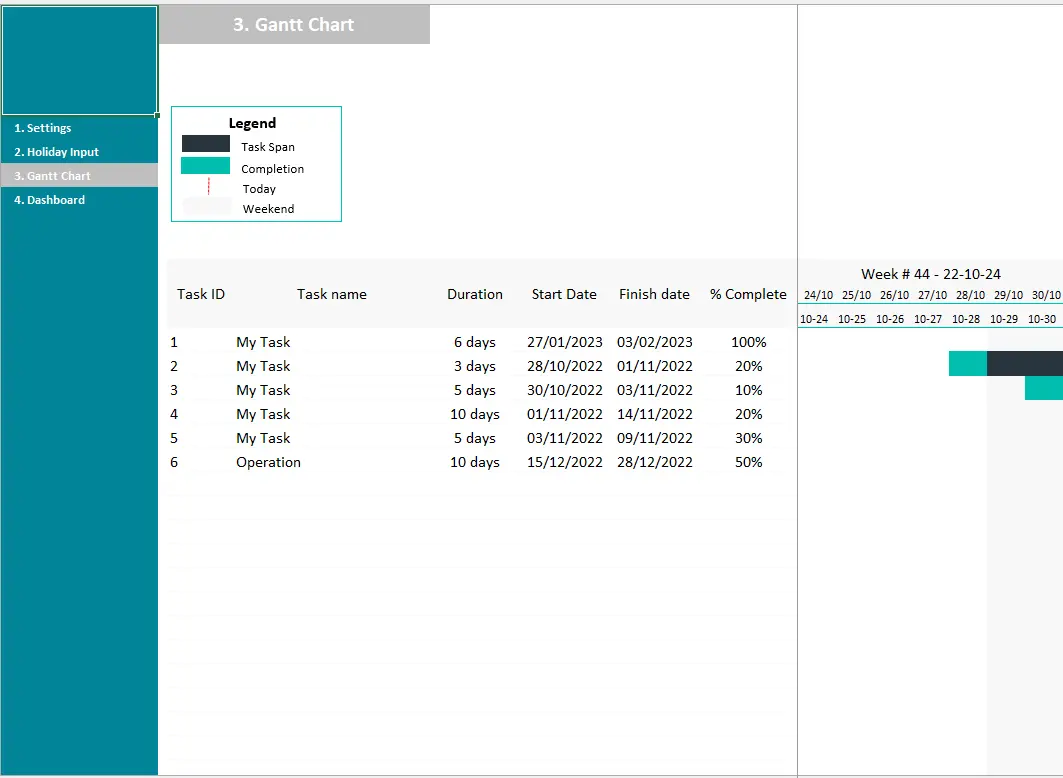This screenshot has width=1063, height=778.
Task: Select the Task name column header
Action: [331, 294]
